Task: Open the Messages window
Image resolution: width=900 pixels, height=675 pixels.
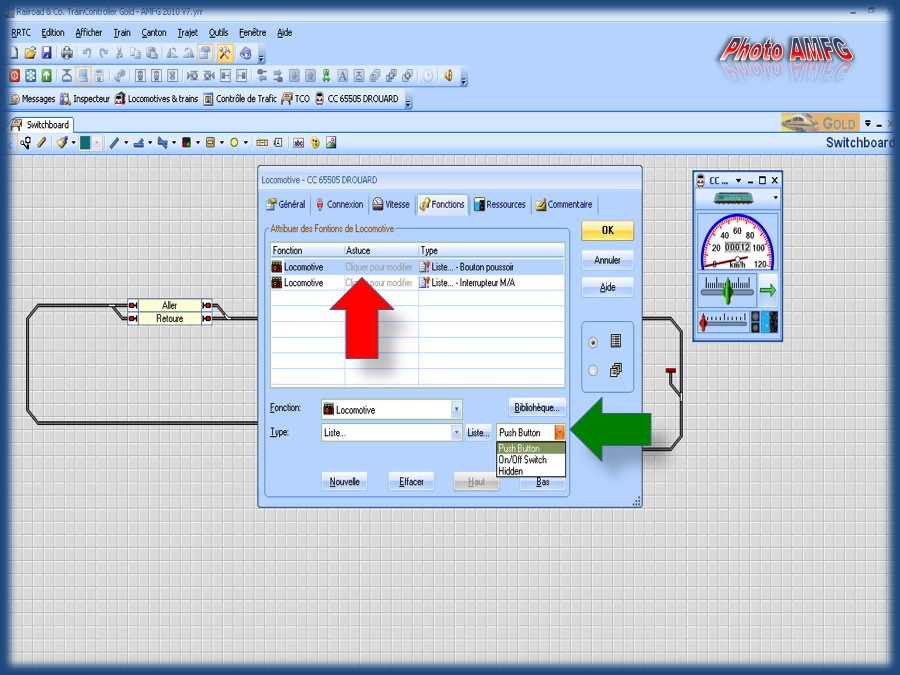Action: (x=33, y=99)
